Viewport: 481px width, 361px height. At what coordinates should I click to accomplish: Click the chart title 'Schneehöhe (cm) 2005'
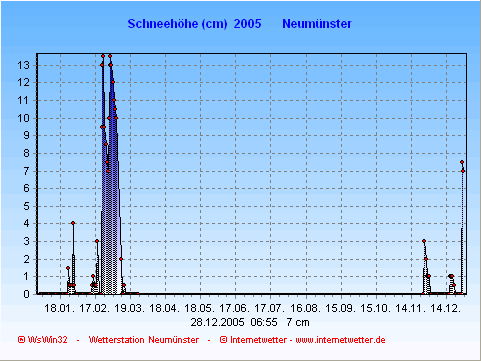[194, 24]
